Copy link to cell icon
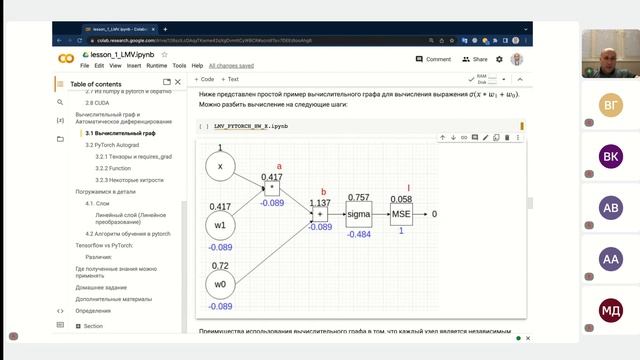Viewport: 640px width, 360px height. coord(464,138)
